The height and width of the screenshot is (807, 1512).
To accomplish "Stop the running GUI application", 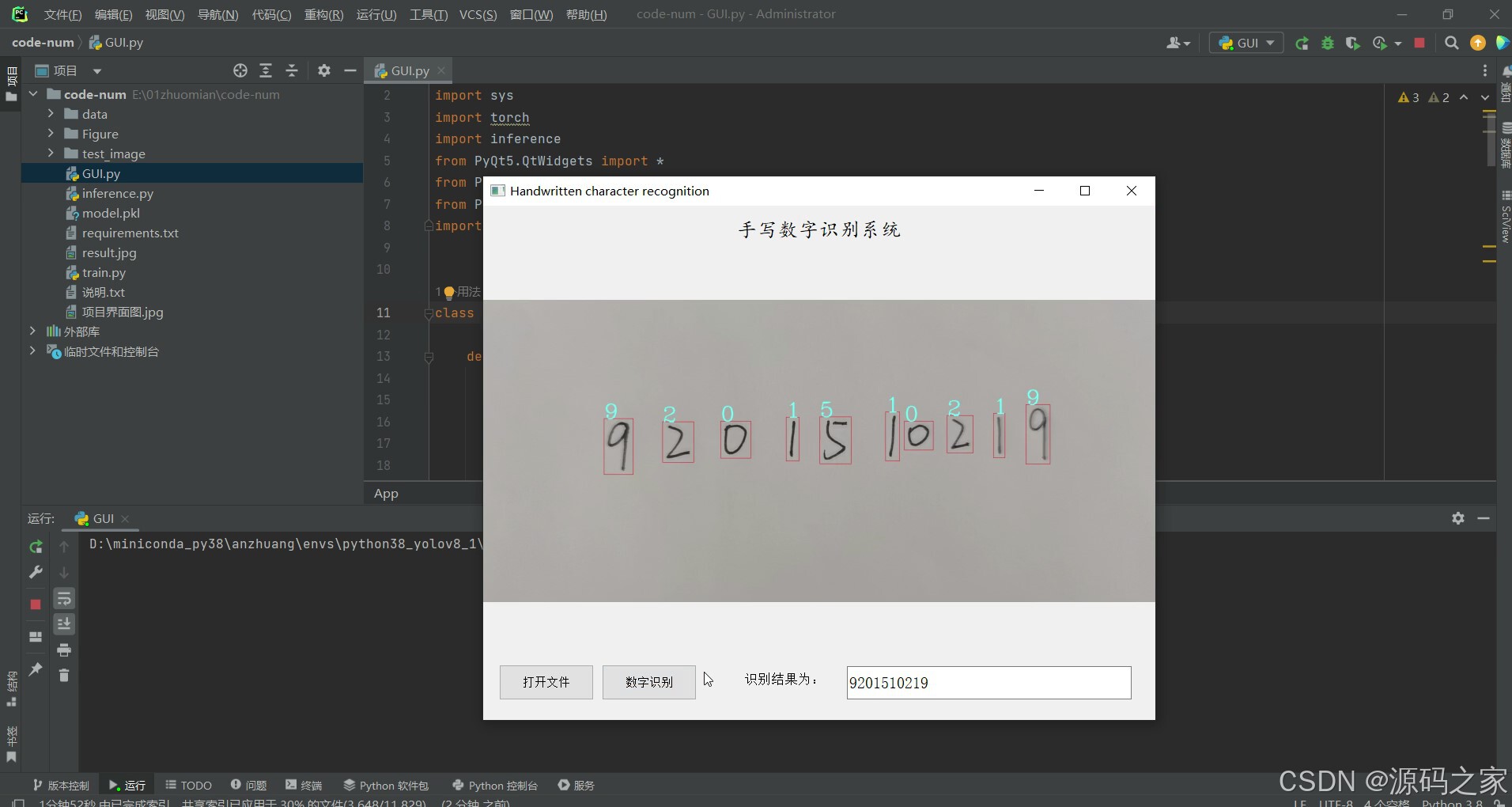I will click(x=1419, y=43).
